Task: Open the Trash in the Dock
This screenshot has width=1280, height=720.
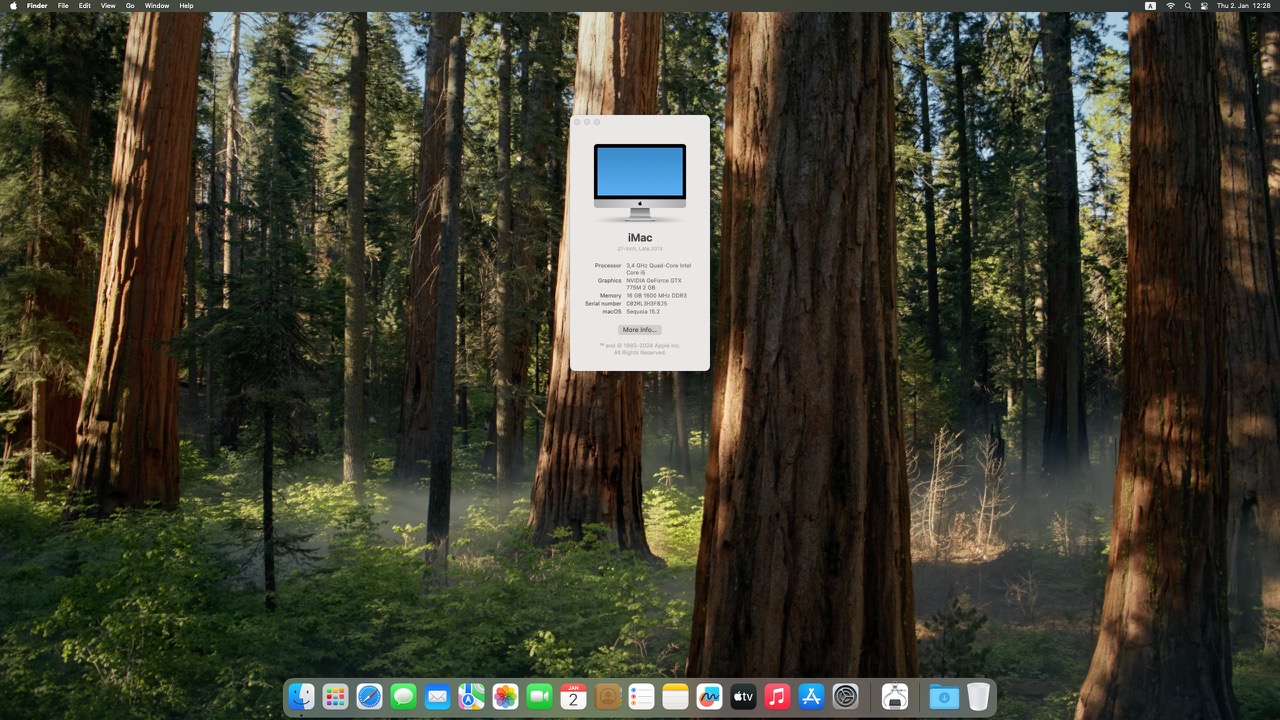Action: (x=978, y=697)
